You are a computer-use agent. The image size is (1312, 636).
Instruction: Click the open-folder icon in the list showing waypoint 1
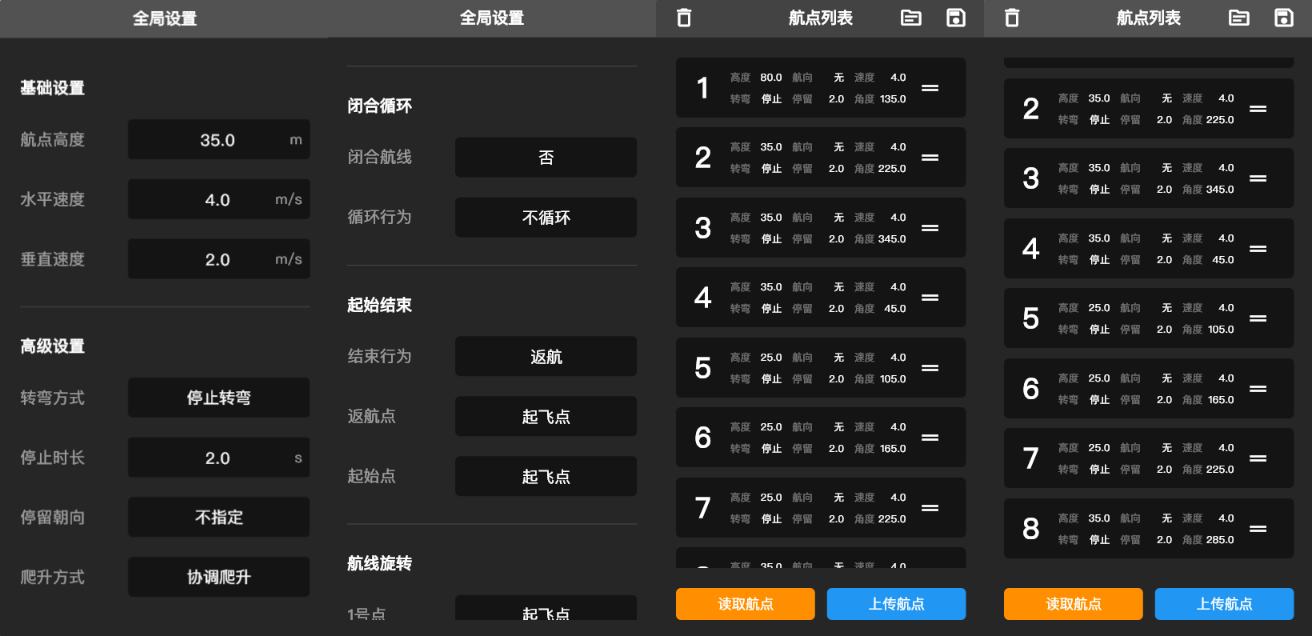point(911,18)
